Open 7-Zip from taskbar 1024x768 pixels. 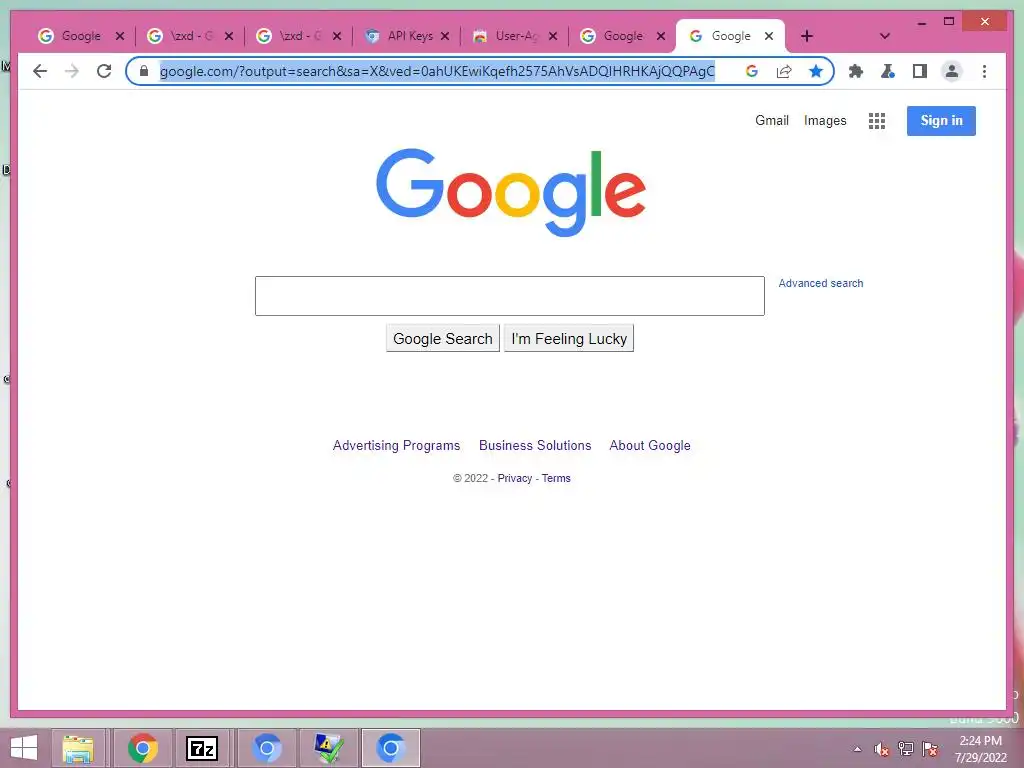tap(202, 748)
